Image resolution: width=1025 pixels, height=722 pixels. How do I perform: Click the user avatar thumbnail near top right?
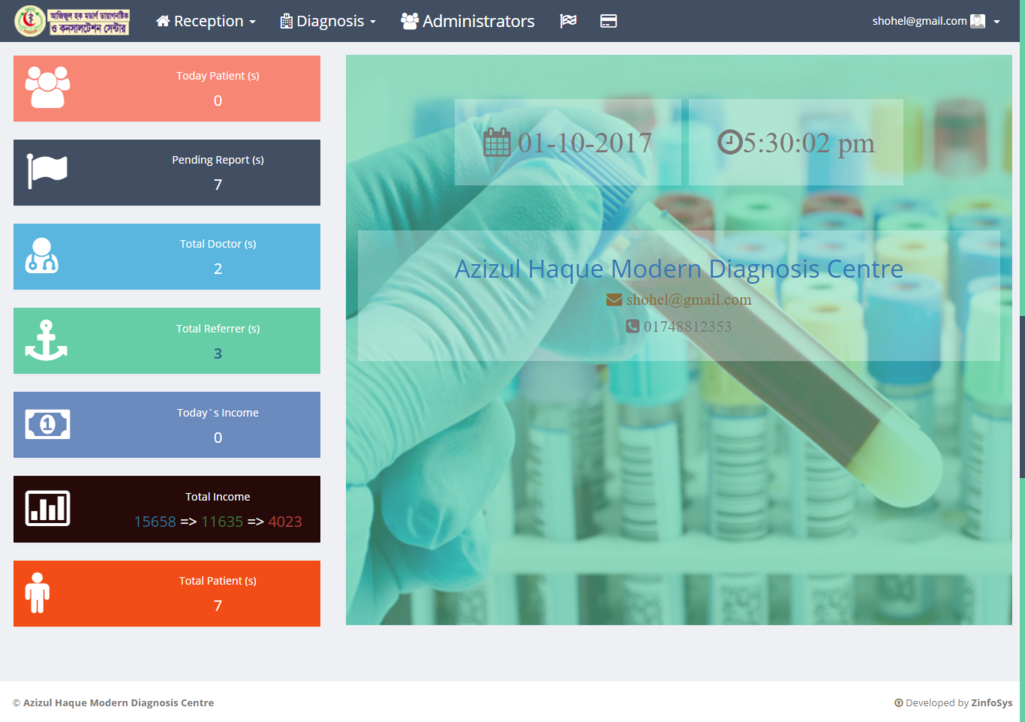(x=977, y=20)
